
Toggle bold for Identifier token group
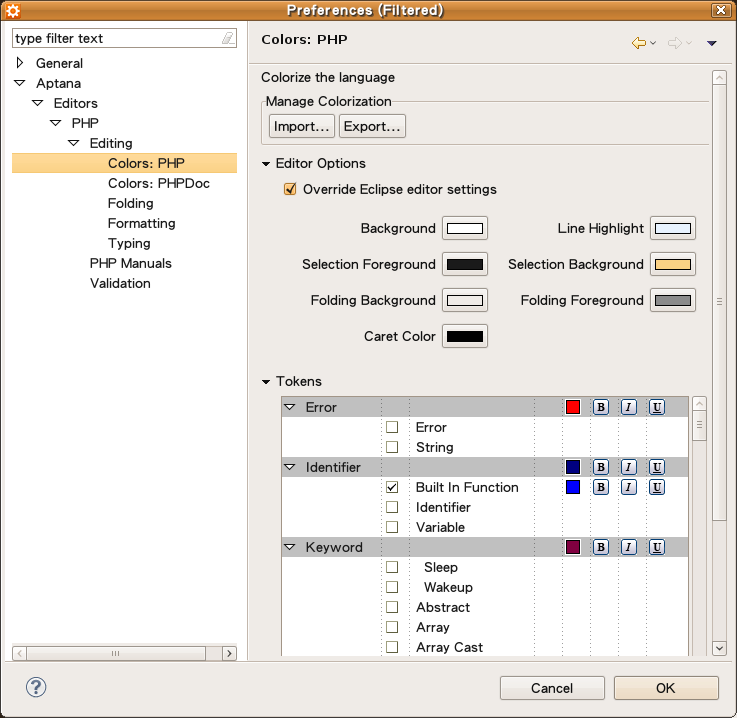click(601, 467)
